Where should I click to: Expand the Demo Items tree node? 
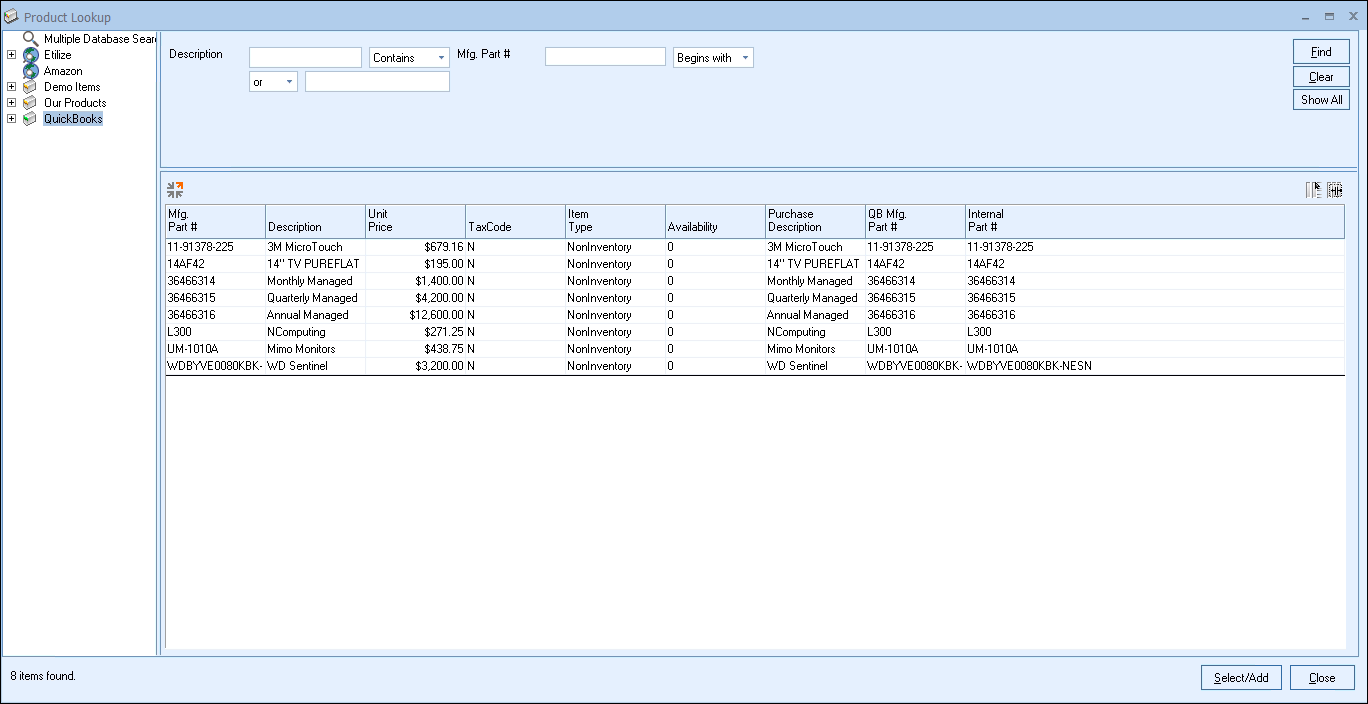[x=12, y=87]
